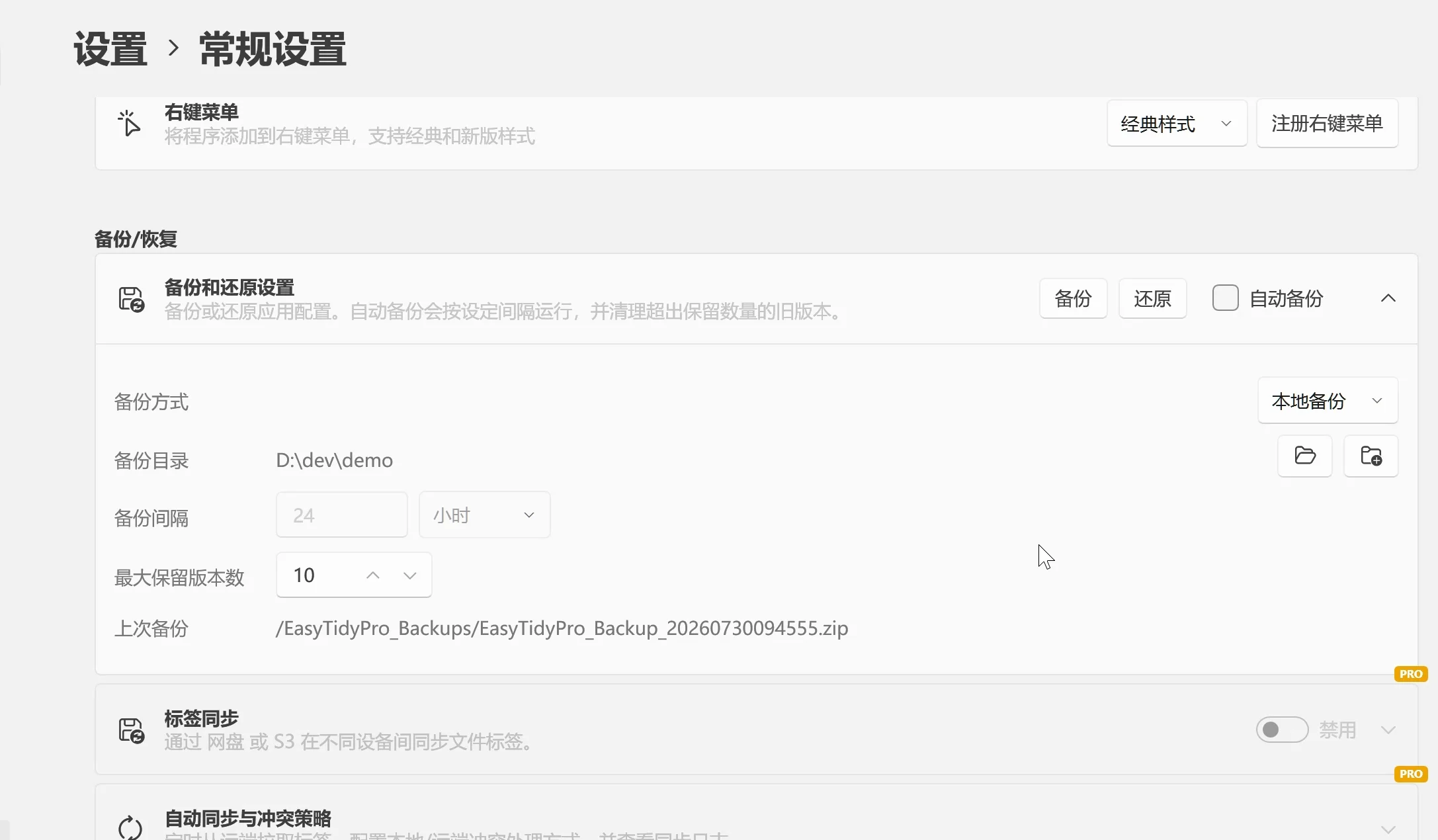Click the 备份目录 label
The image size is (1438, 840).
point(151,461)
